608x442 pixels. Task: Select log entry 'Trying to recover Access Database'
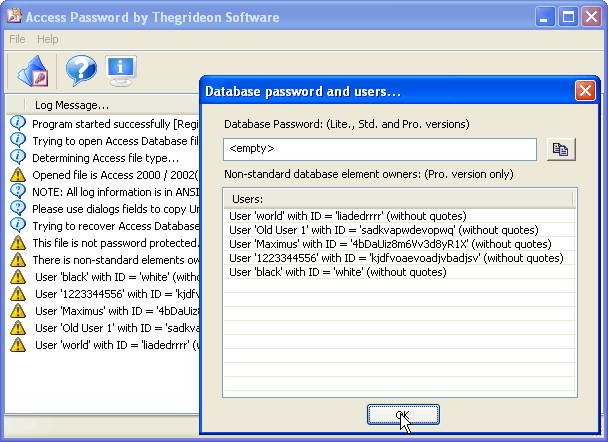coord(103,226)
